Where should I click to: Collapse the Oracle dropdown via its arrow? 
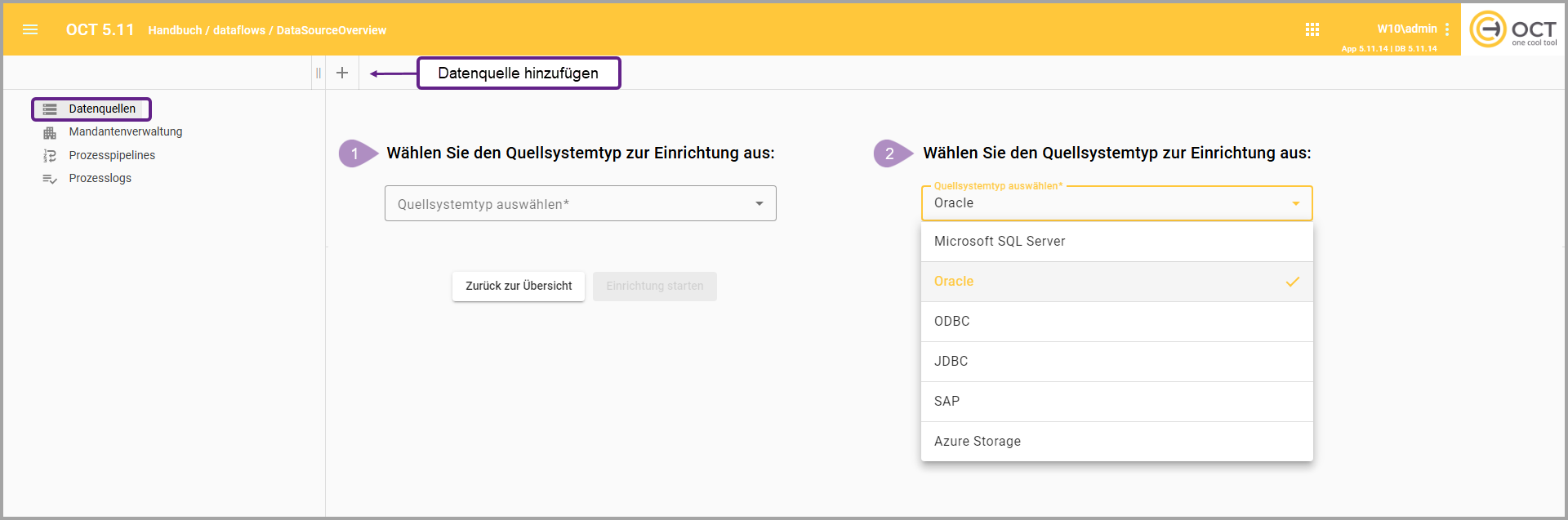pyautogui.click(x=1295, y=203)
